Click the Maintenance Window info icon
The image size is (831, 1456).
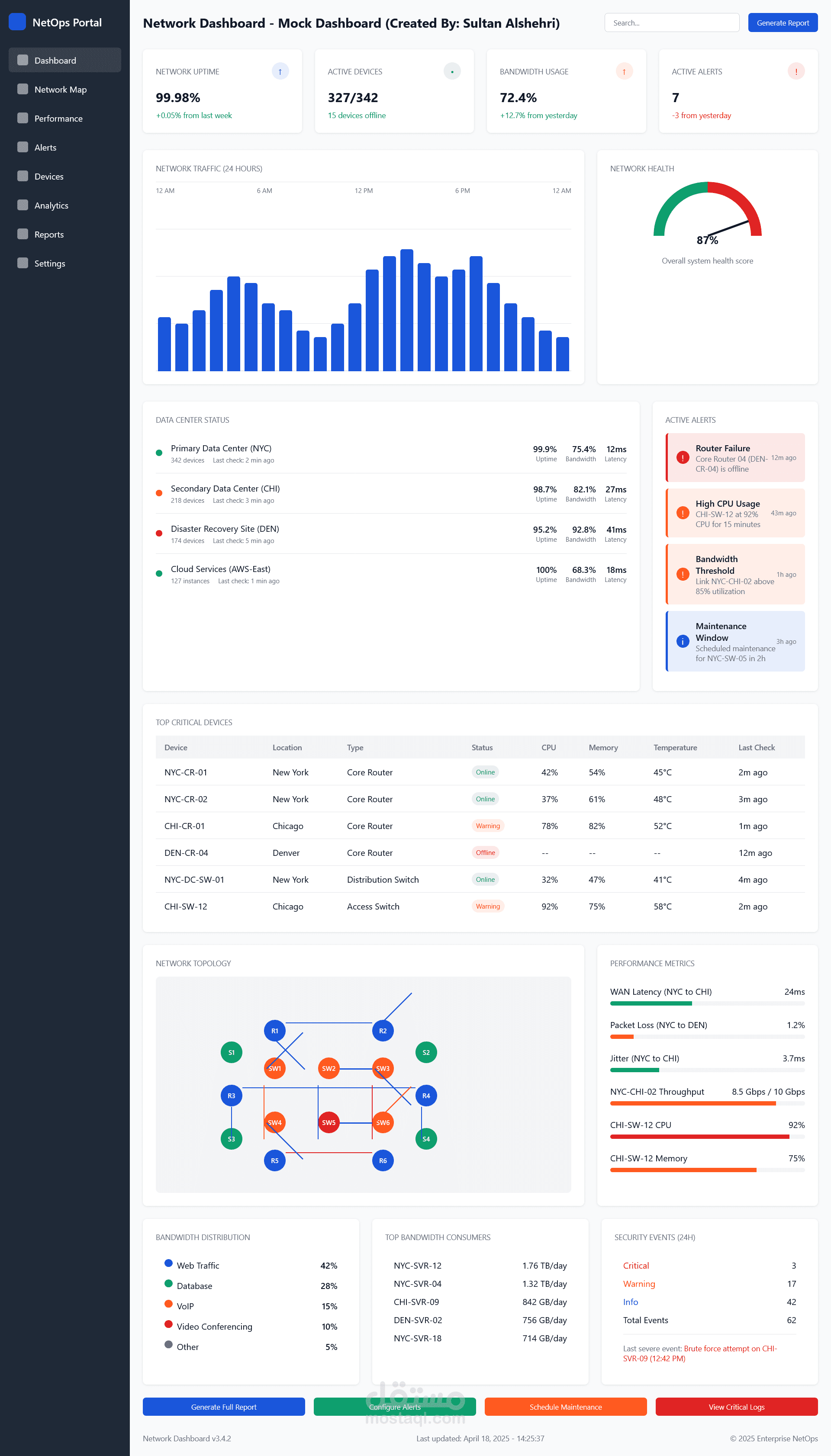click(683, 641)
